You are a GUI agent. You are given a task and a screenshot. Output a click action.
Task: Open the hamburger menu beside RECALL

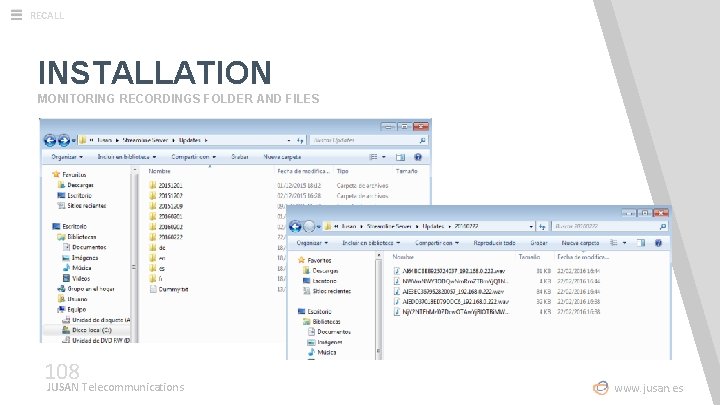point(16,15)
